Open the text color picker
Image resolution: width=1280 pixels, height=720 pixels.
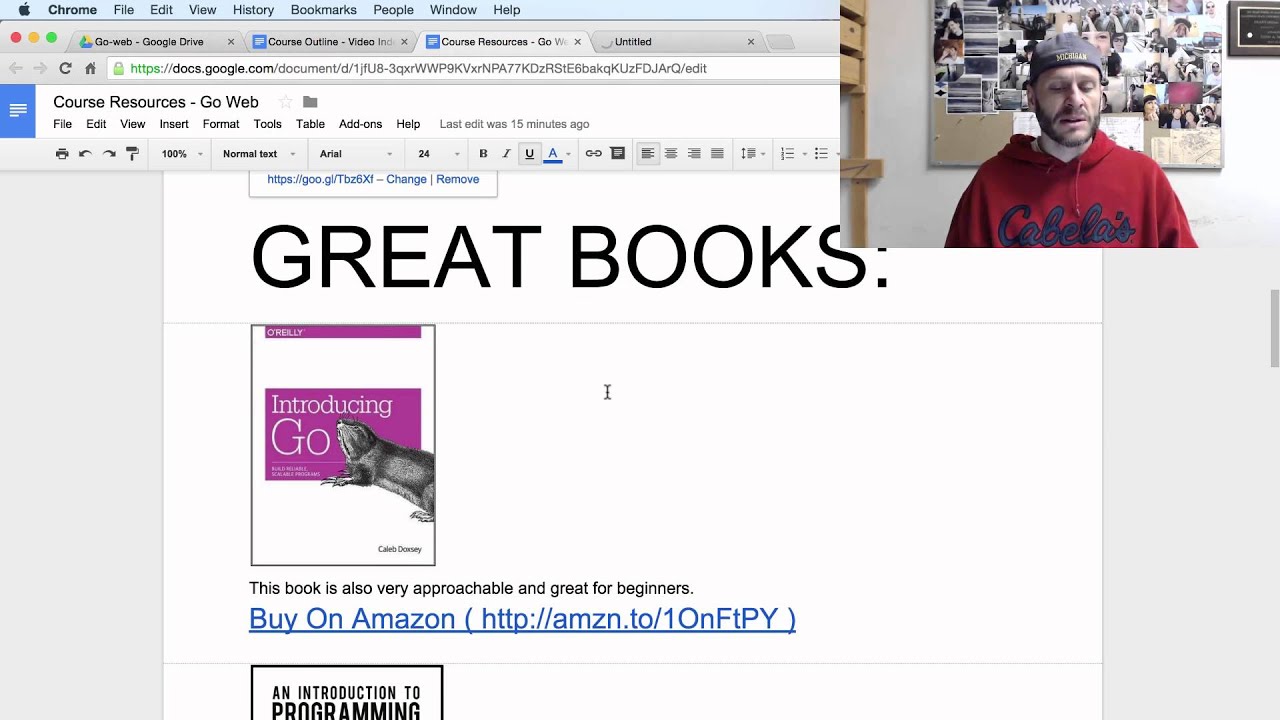(x=553, y=154)
